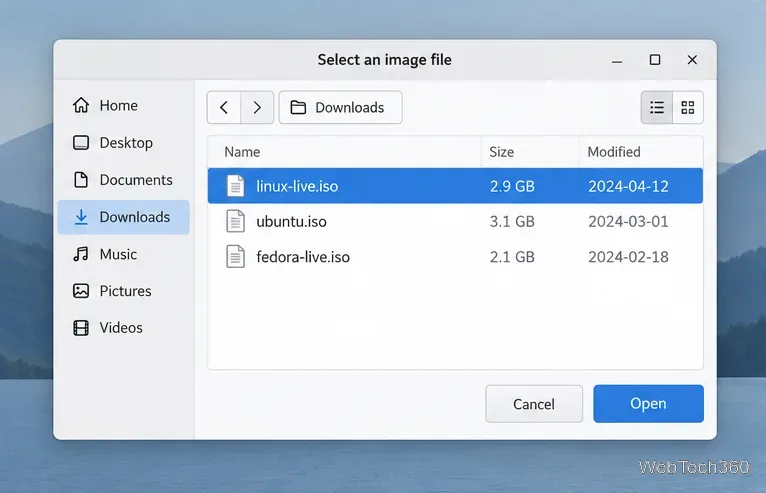
Task: Click the Home icon in sidebar
Action: click(81, 105)
